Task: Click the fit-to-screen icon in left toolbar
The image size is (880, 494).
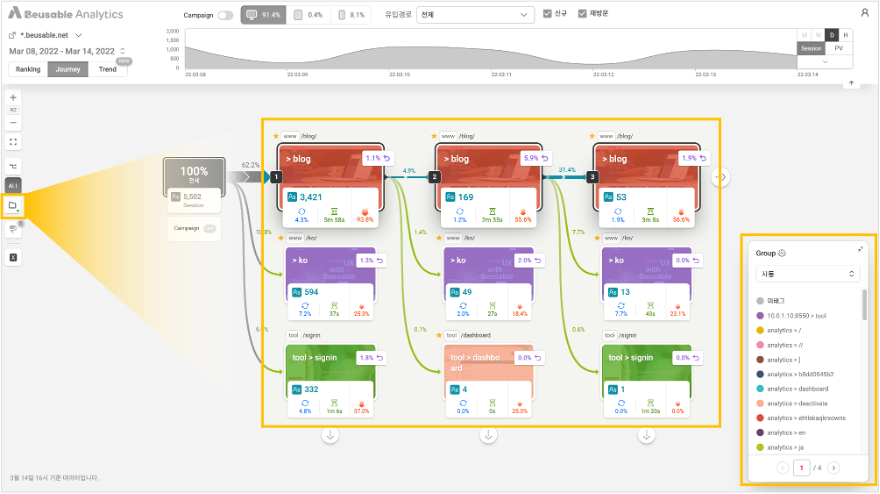Action: tap(13, 142)
